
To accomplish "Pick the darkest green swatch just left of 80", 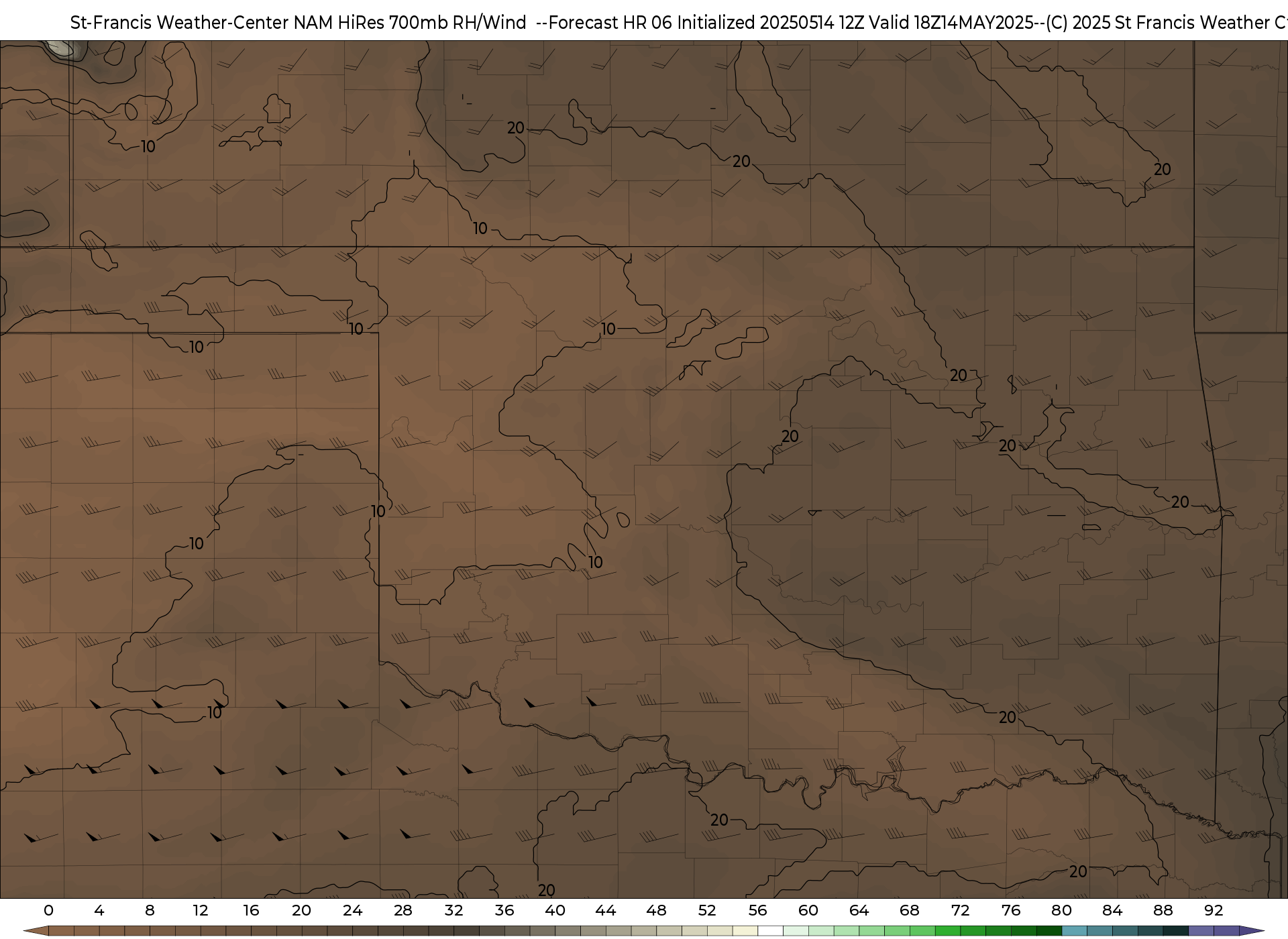I will click(1049, 931).
